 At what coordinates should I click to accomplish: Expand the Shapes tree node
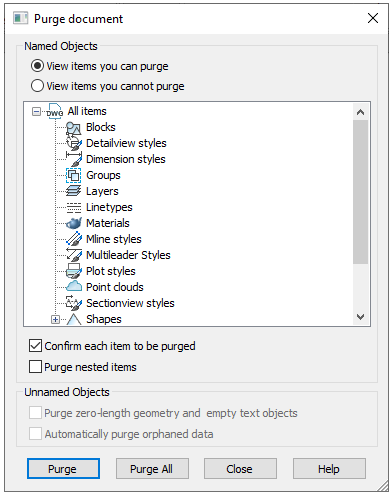(55, 319)
